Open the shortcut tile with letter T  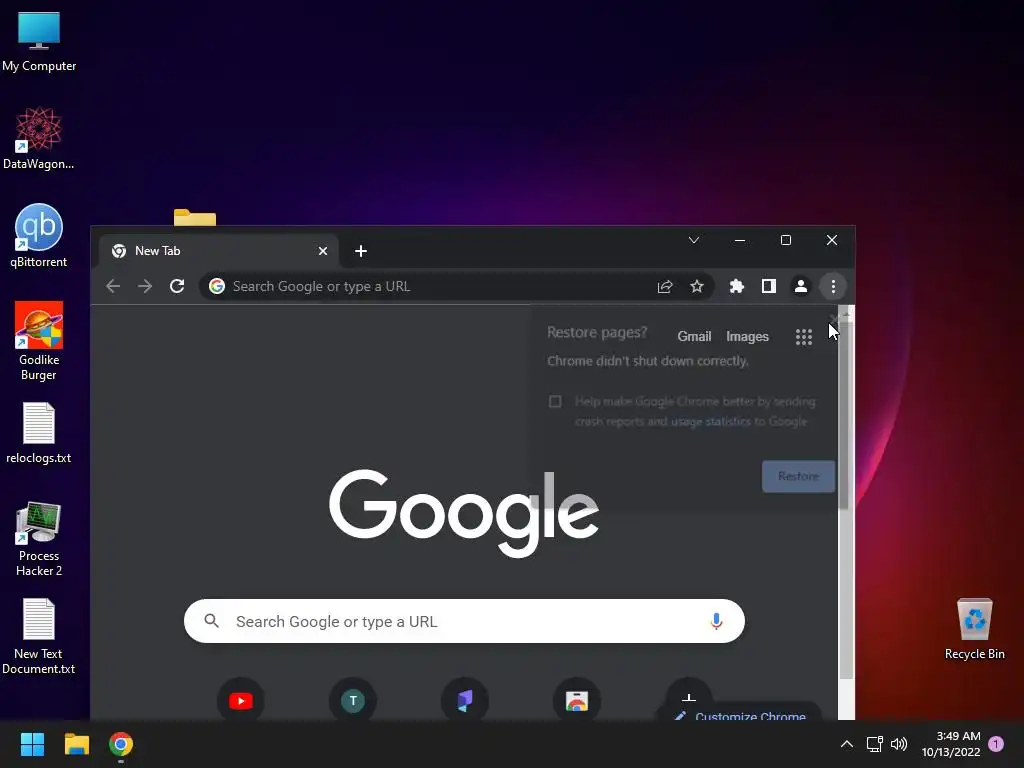[x=353, y=701]
